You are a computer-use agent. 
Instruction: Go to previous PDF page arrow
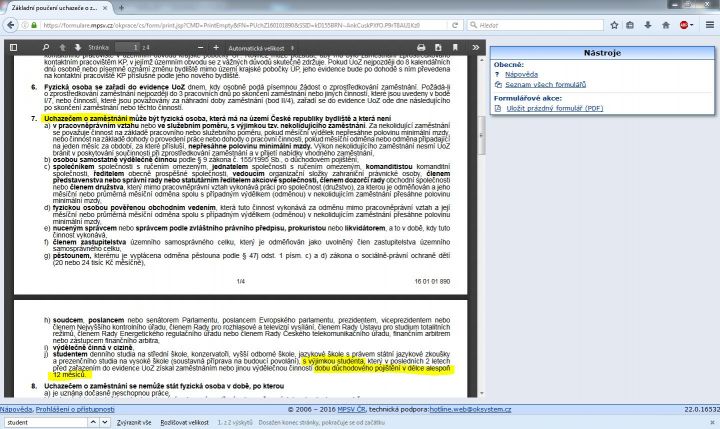click(62, 47)
